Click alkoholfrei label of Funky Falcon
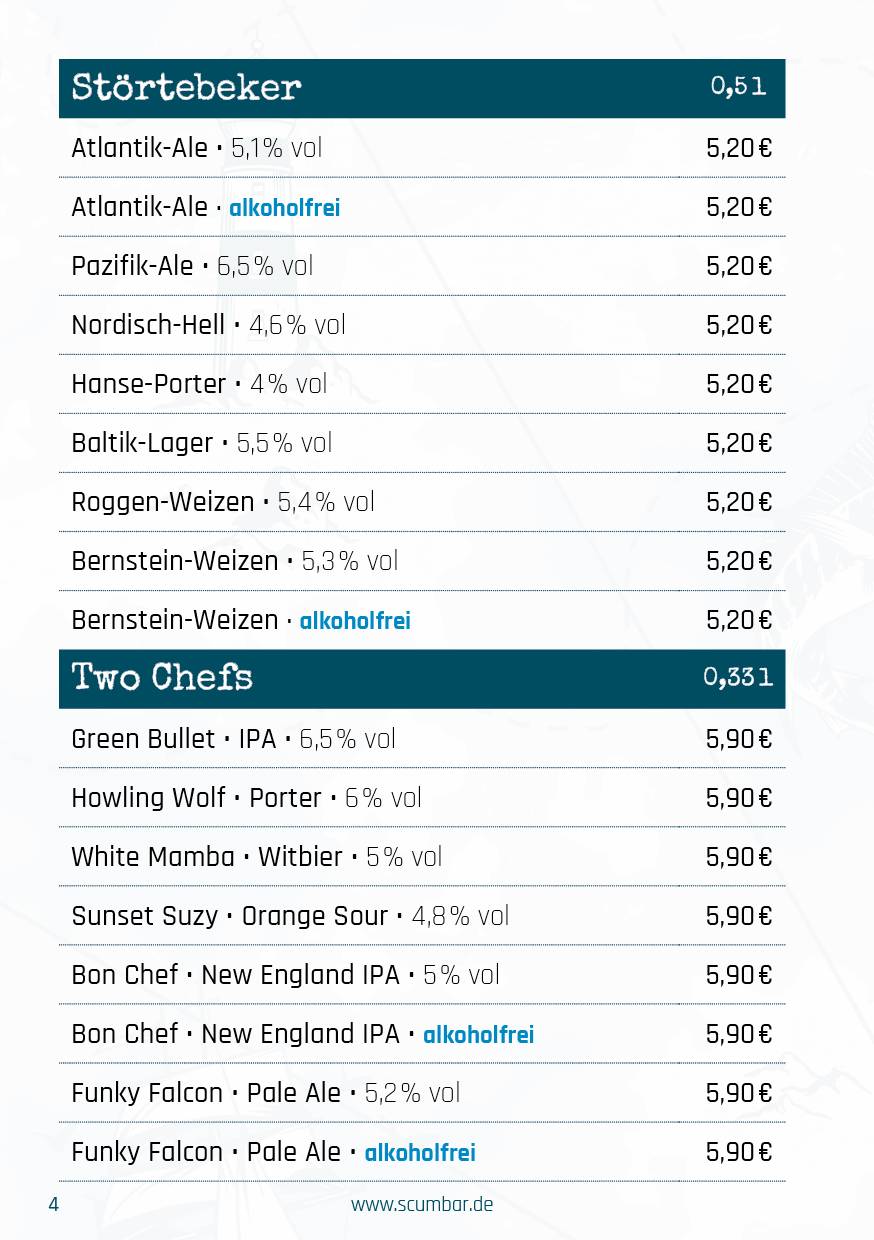 pos(420,1153)
